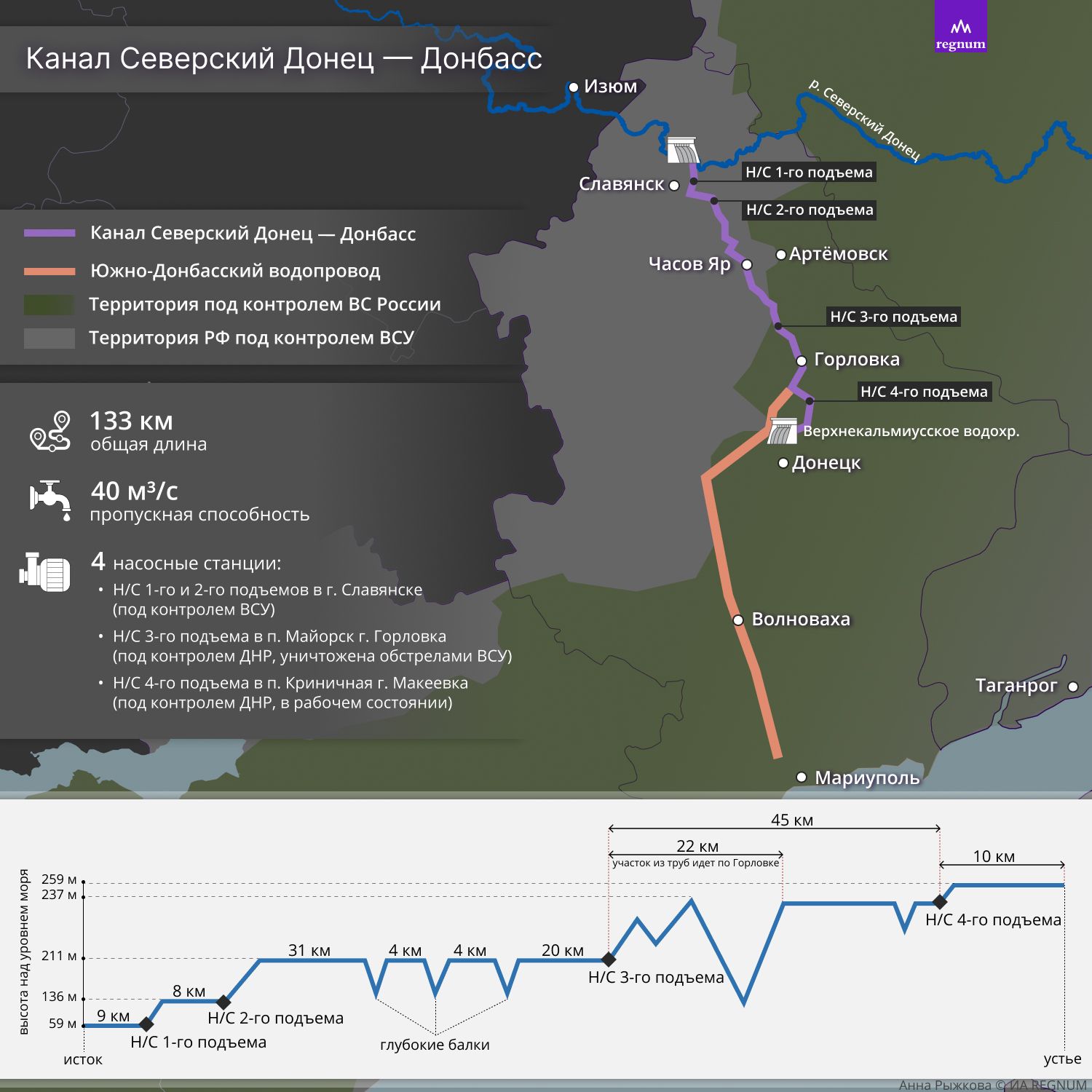
Task: Click the Волноваха city marker dot
Action: [x=738, y=620]
